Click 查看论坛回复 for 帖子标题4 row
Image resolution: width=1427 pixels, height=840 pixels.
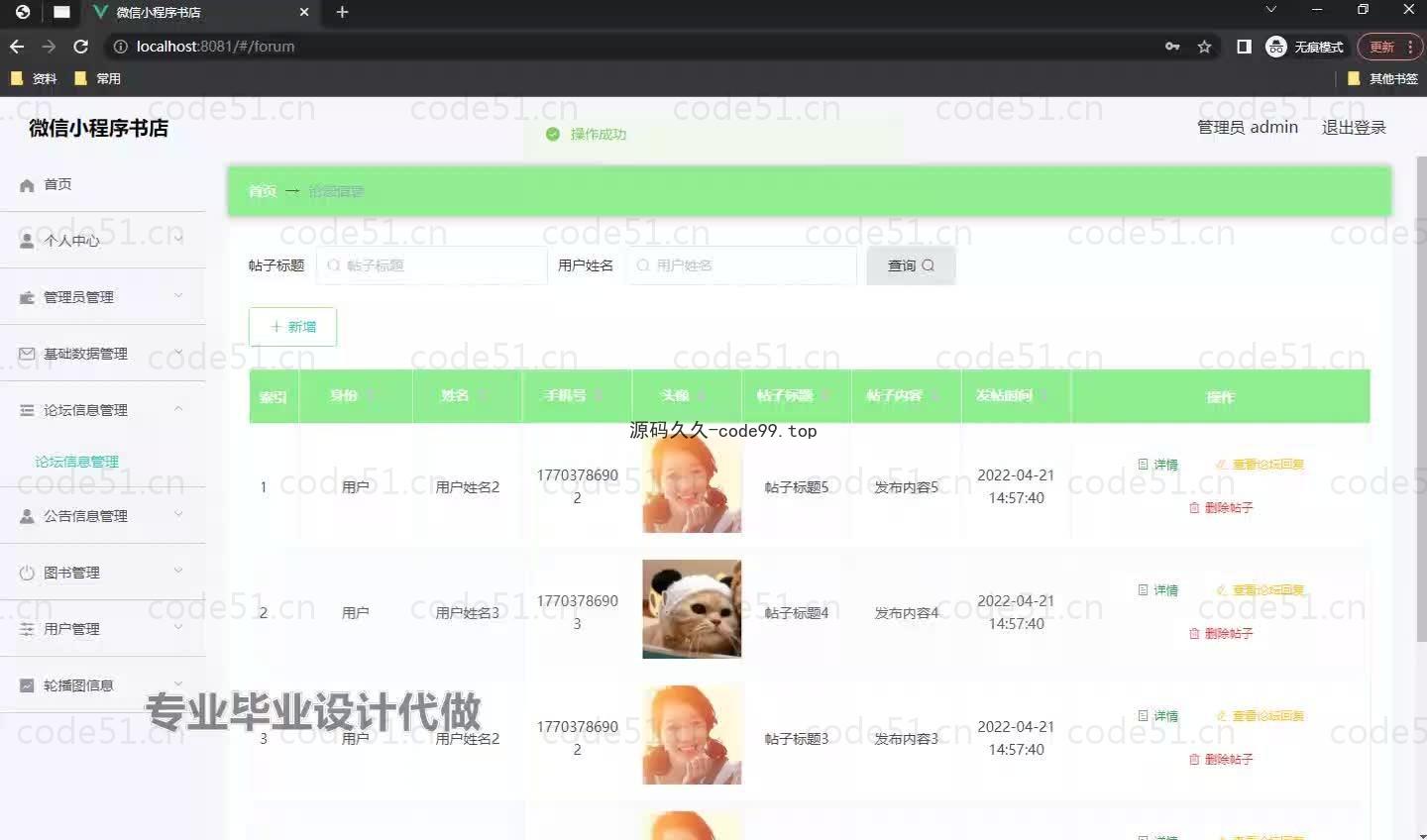coord(1260,590)
